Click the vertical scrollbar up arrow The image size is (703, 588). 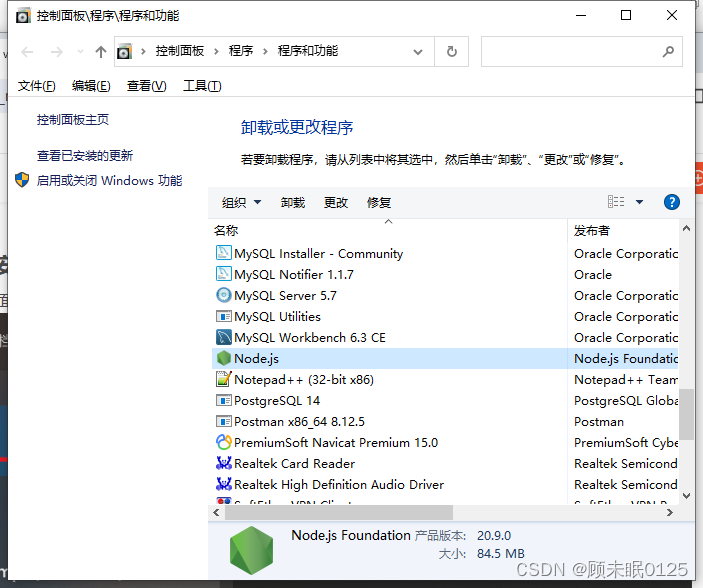[686, 228]
